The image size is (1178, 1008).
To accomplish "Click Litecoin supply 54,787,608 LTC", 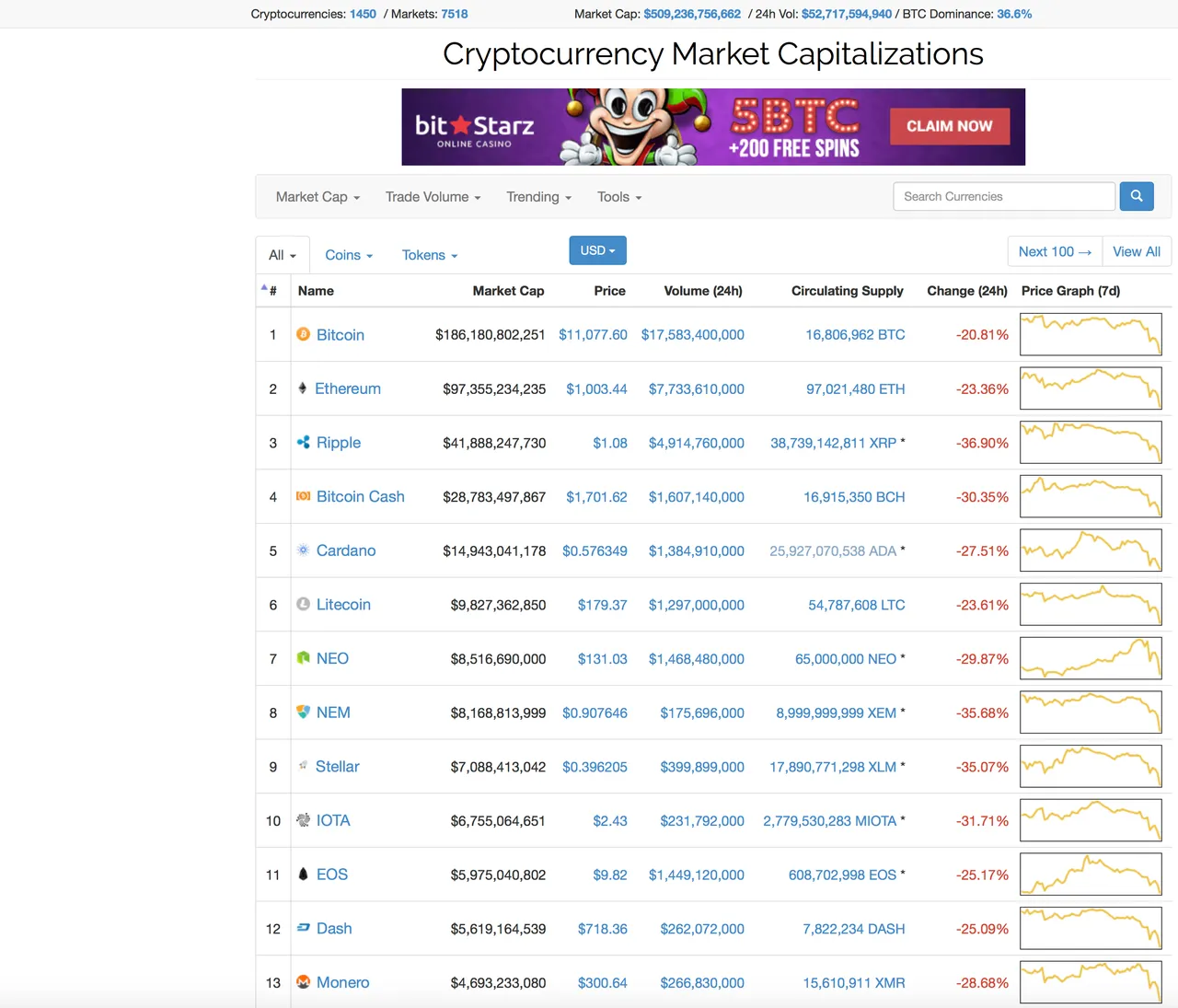I will coord(857,605).
